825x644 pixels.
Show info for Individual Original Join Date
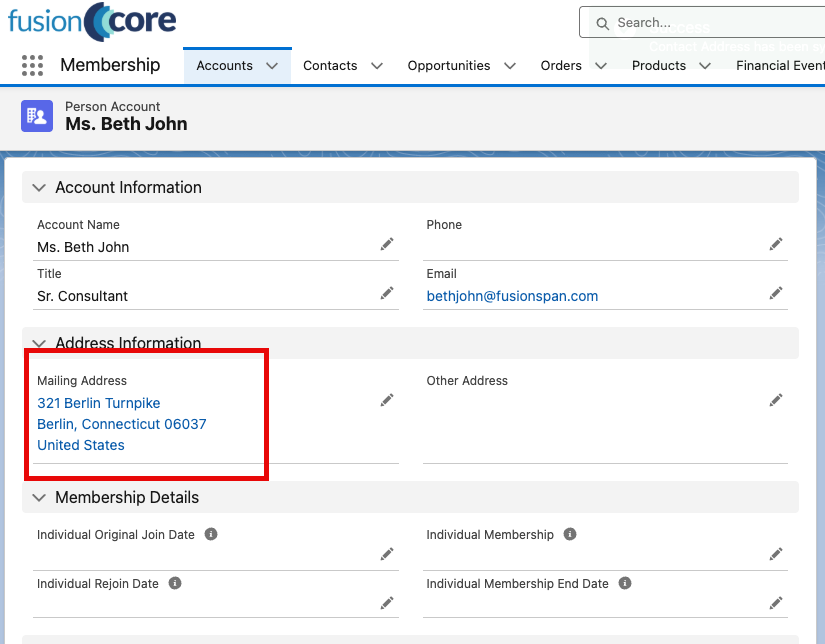pos(211,534)
